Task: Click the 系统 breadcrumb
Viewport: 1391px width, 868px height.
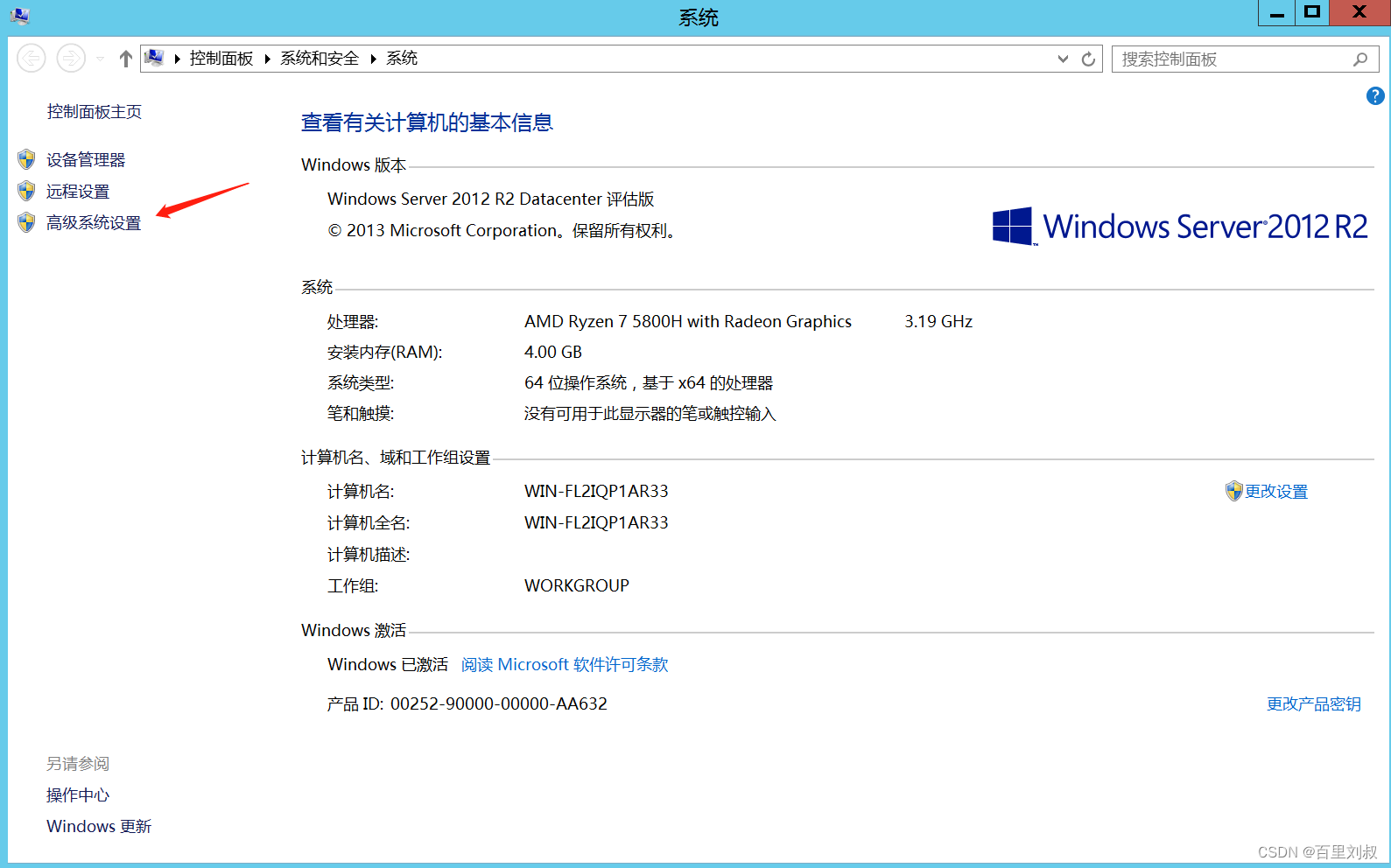Action: click(x=402, y=59)
